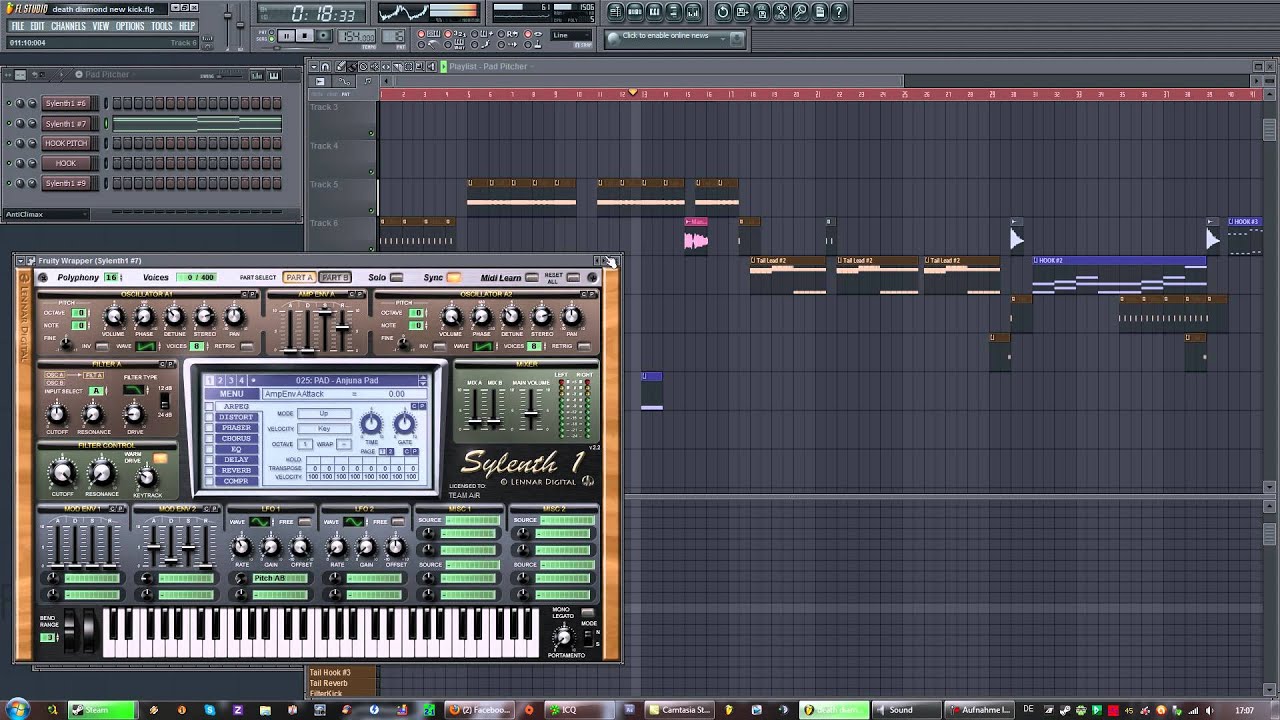Enable the DISTORT effect checkbox
Screen dimensions: 1280x720
tap(209, 417)
